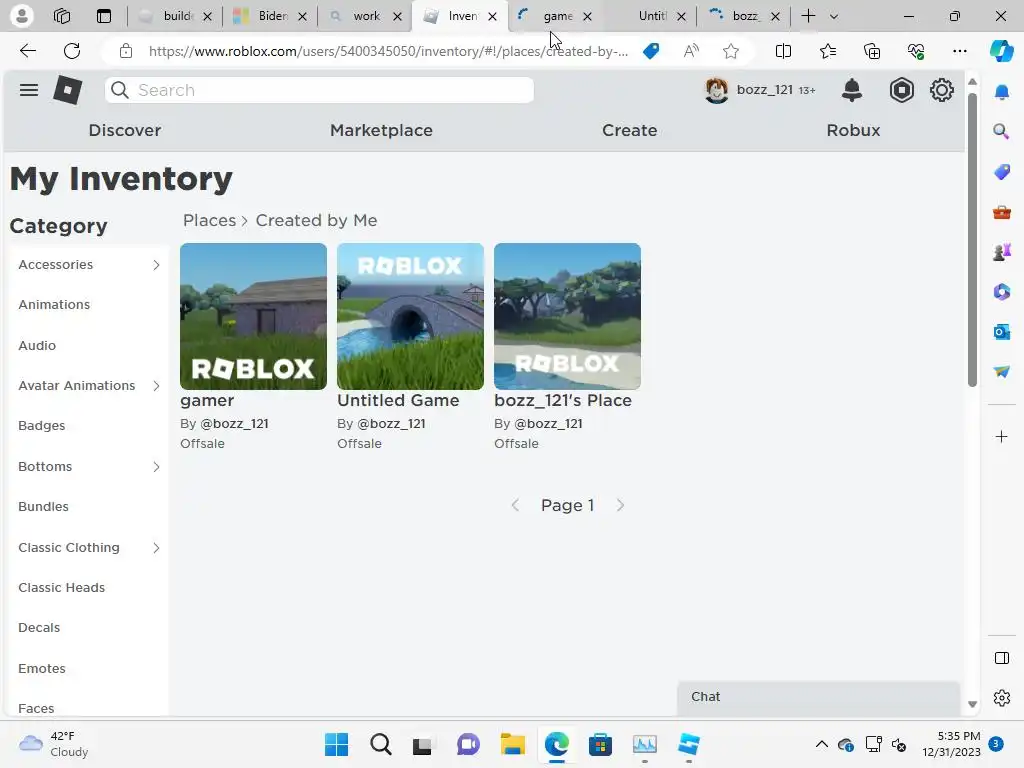1024x768 pixels.
Task: Open Windows Start menu
Action: click(336, 744)
